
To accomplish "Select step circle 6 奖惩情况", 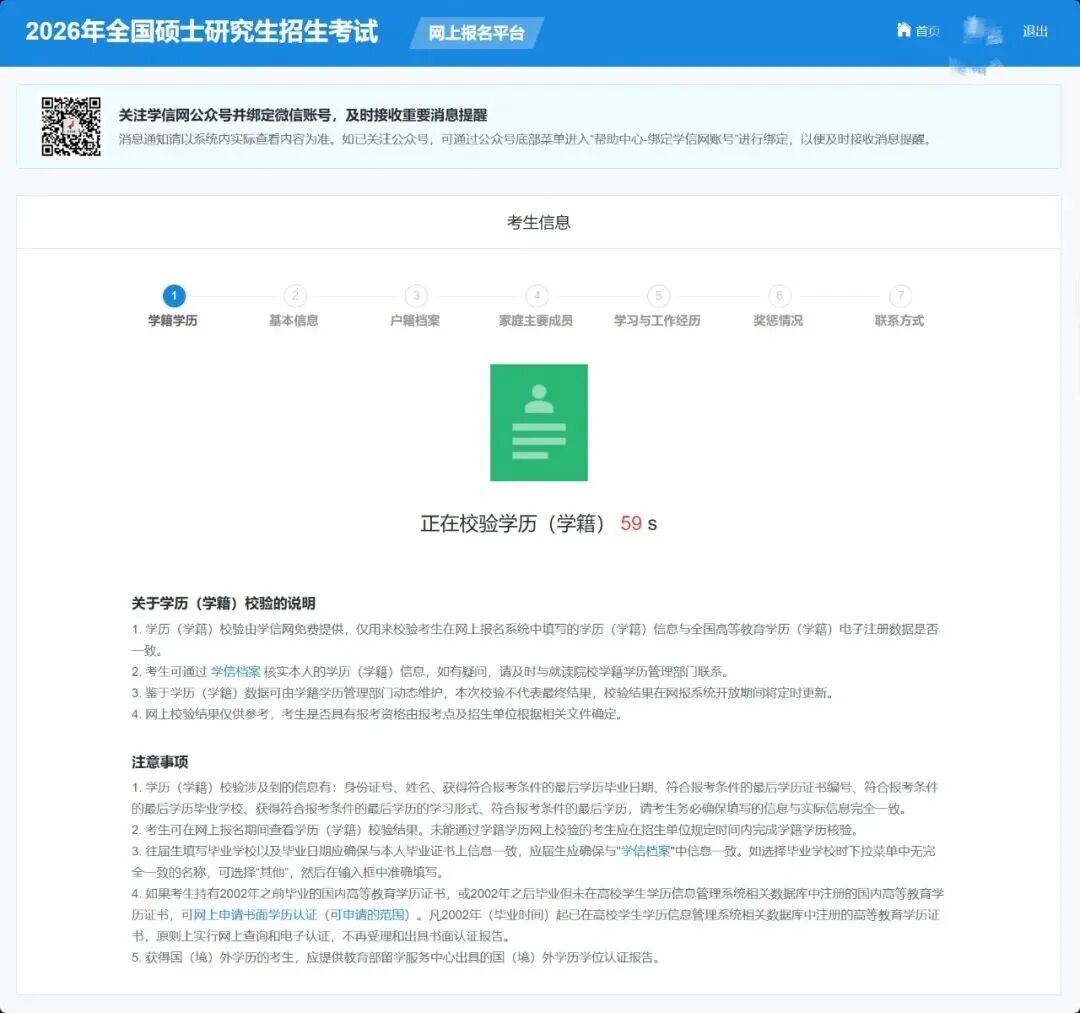I will point(779,296).
